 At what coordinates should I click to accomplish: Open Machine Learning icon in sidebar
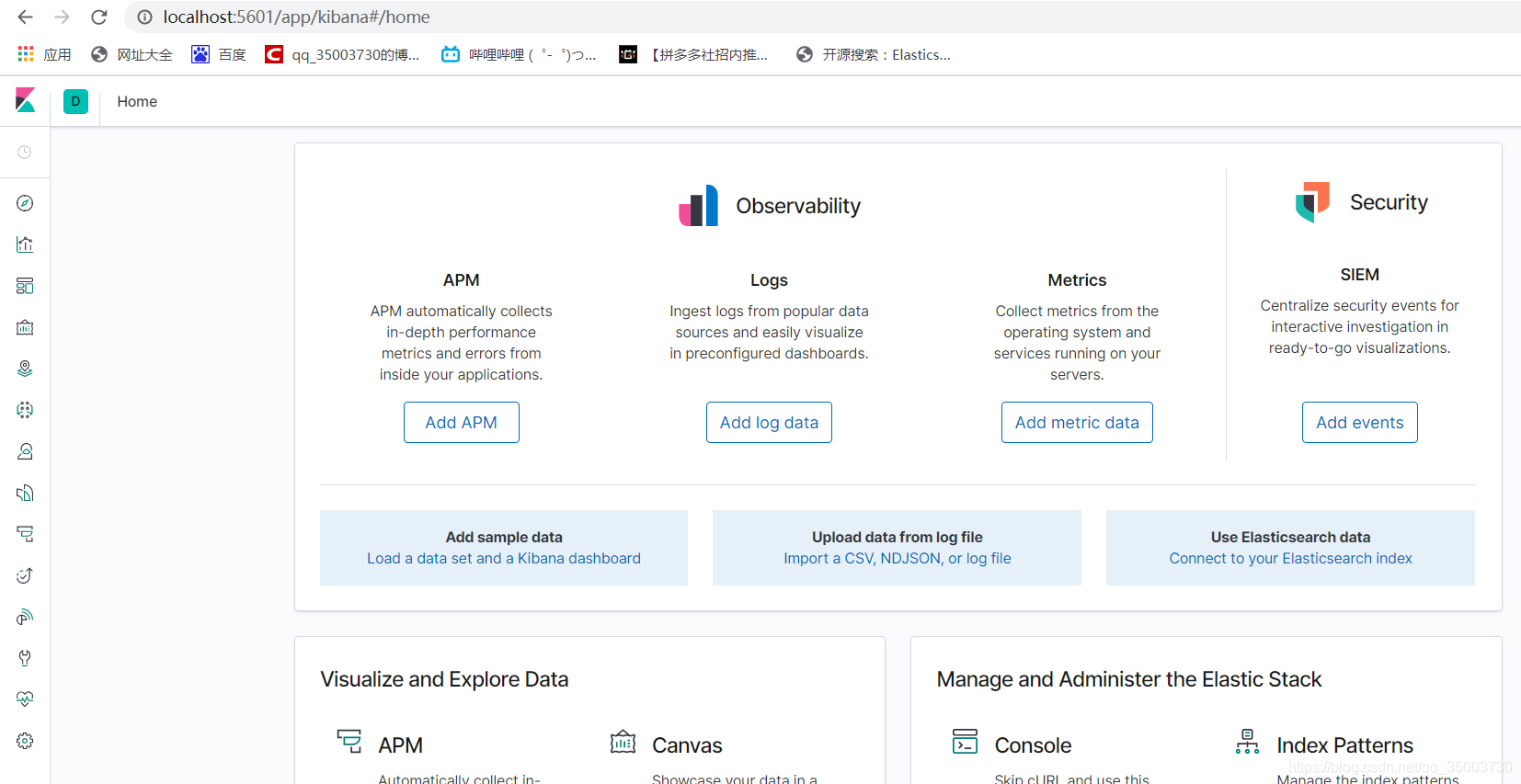(25, 410)
